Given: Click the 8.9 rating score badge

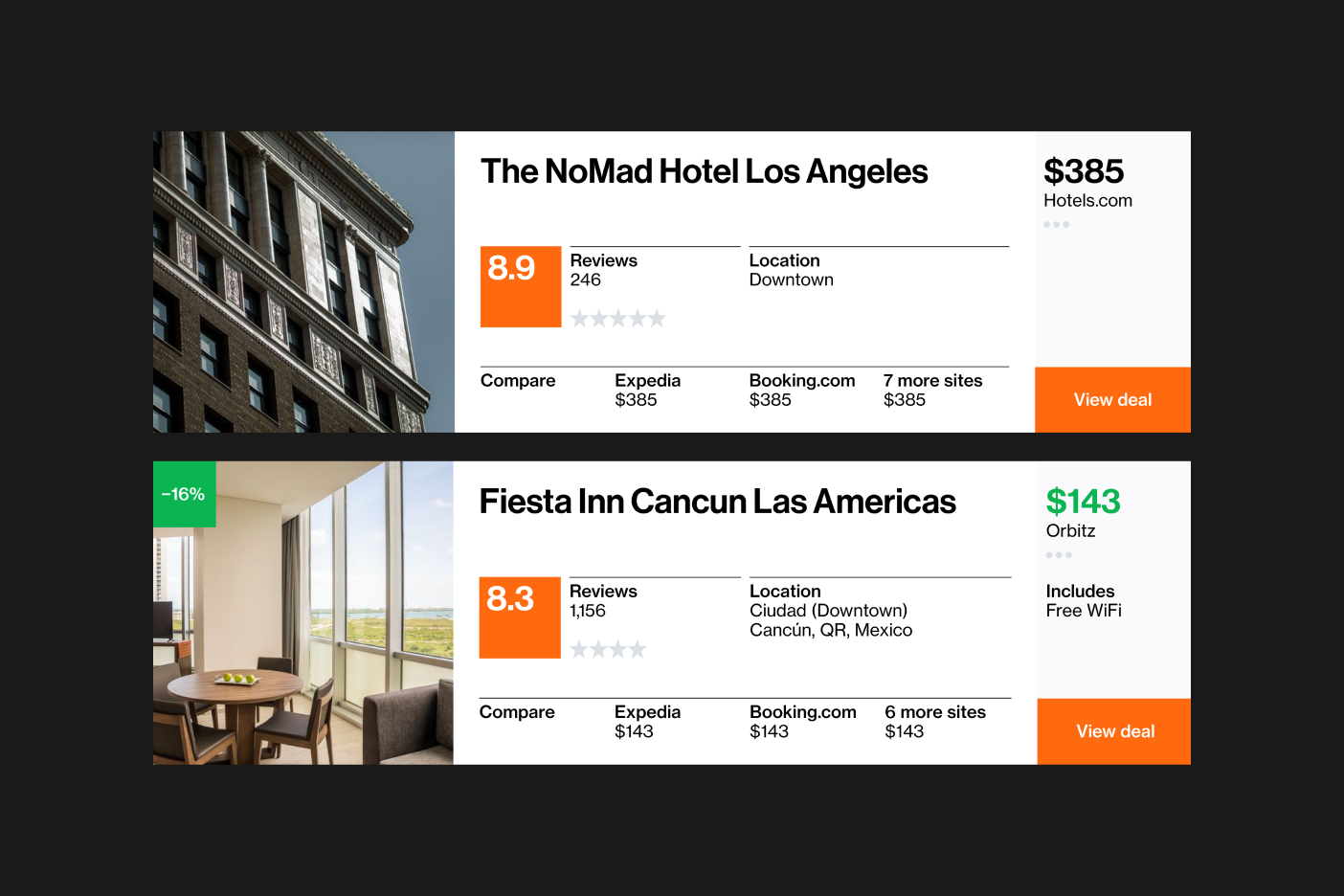Looking at the screenshot, I should pos(520,286).
